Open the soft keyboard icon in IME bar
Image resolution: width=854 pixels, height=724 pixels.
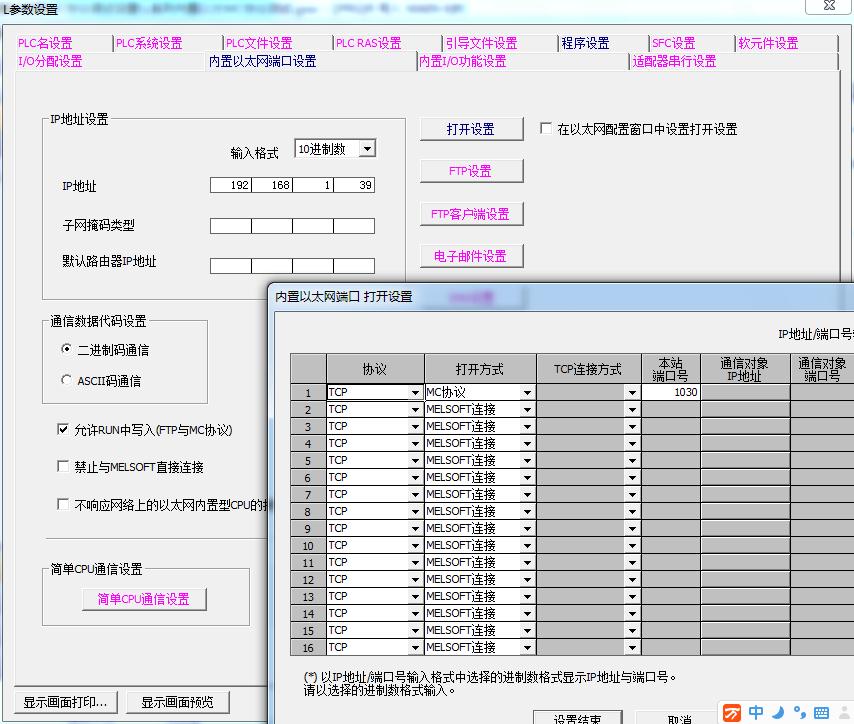[821, 712]
